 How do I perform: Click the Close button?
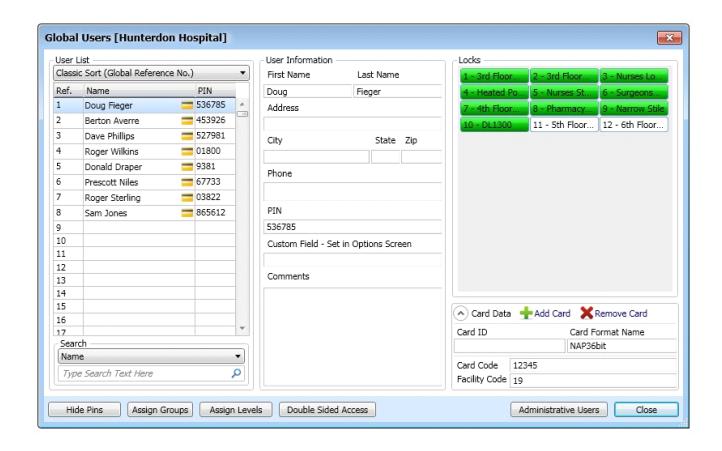646,410
